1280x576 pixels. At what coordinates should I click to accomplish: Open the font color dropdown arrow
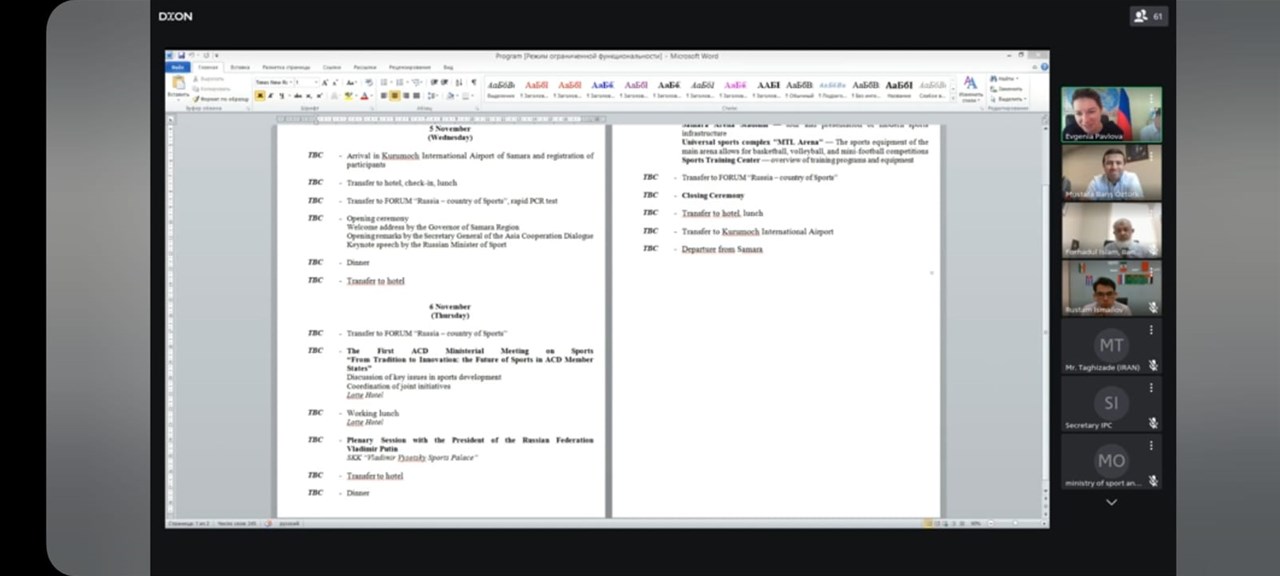pos(370,96)
